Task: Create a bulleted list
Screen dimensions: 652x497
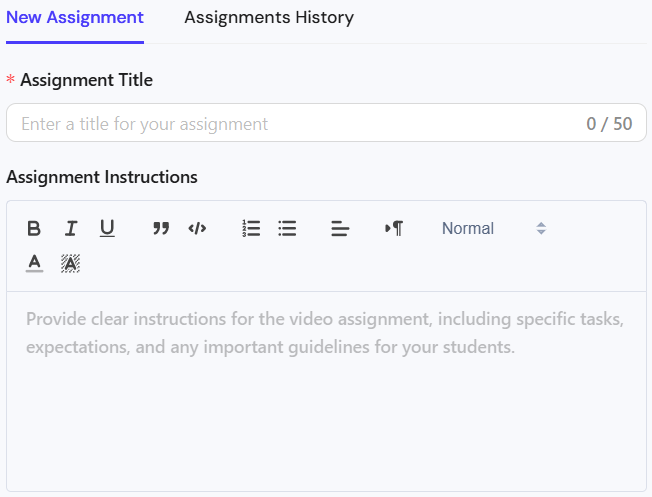Action: (287, 228)
